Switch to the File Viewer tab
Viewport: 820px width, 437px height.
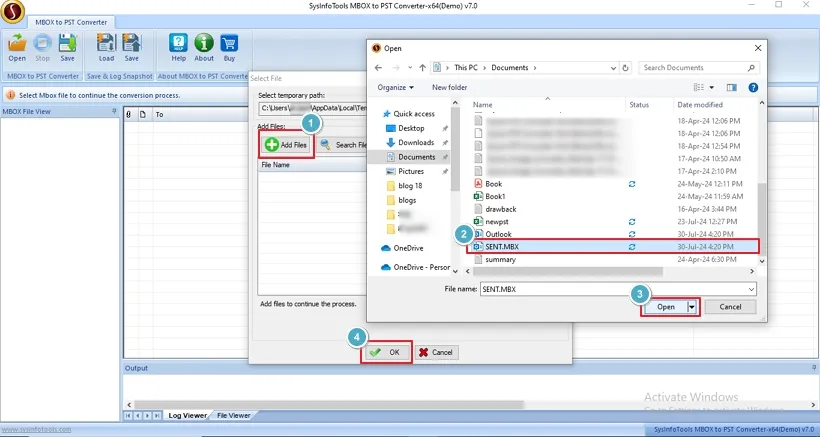click(x=233, y=416)
